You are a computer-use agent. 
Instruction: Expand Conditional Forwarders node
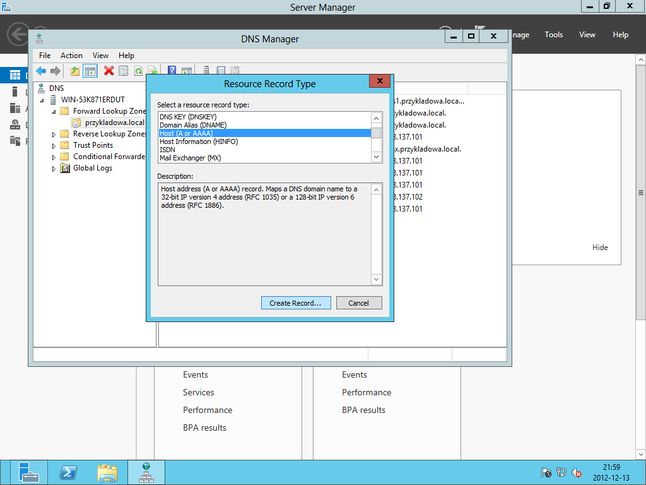tap(54, 157)
